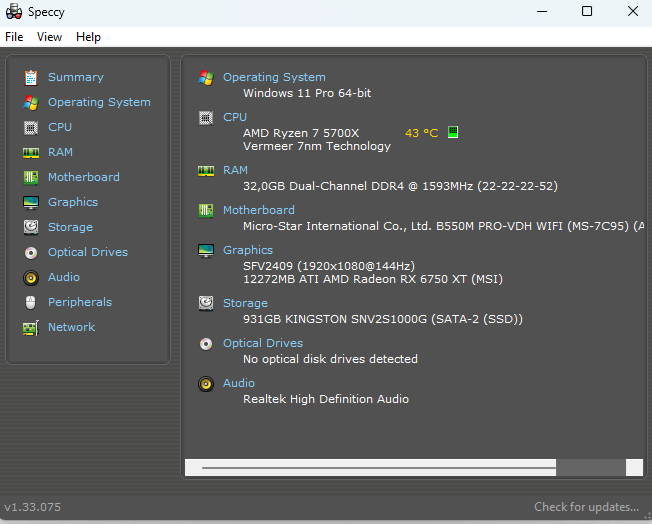Open the Help menu
The height and width of the screenshot is (524, 652).
(88, 37)
